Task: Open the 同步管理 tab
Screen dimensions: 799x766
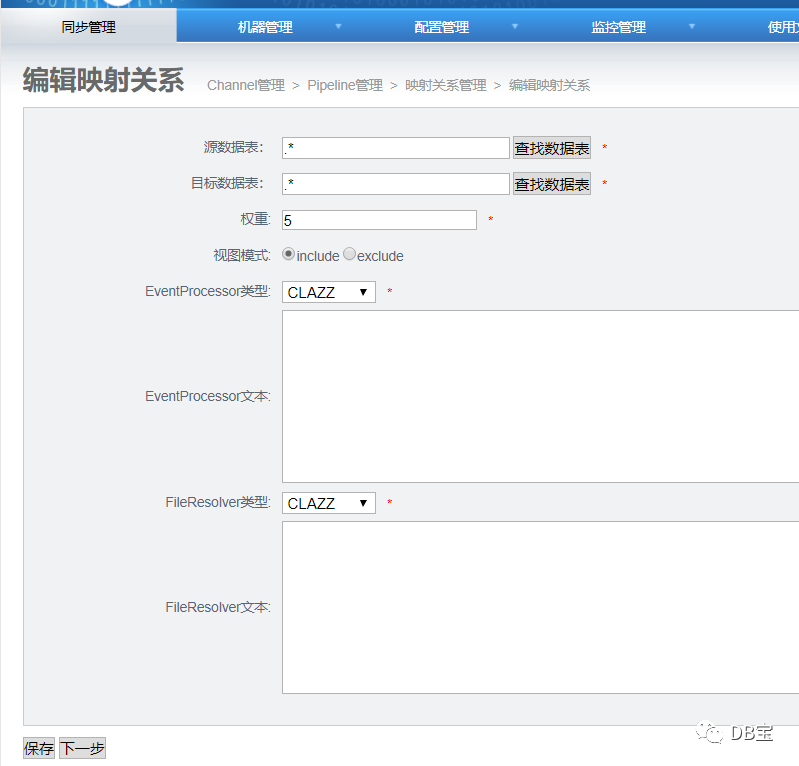Action: tap(88, 27)
